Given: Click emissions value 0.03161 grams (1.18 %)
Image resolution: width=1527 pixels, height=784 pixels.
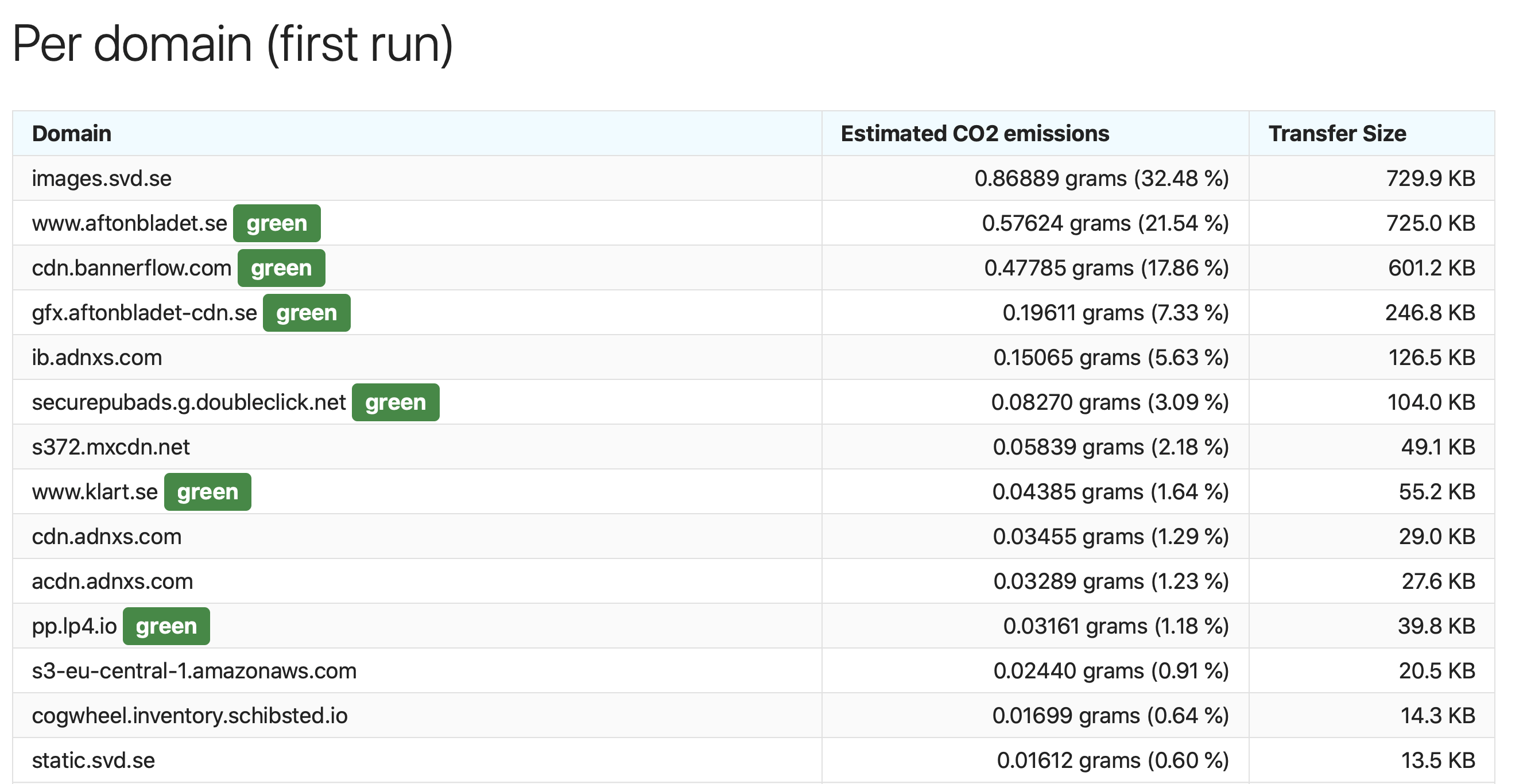Looking at the screenshot, I should pyautogui.click(x=1115, y=626).
